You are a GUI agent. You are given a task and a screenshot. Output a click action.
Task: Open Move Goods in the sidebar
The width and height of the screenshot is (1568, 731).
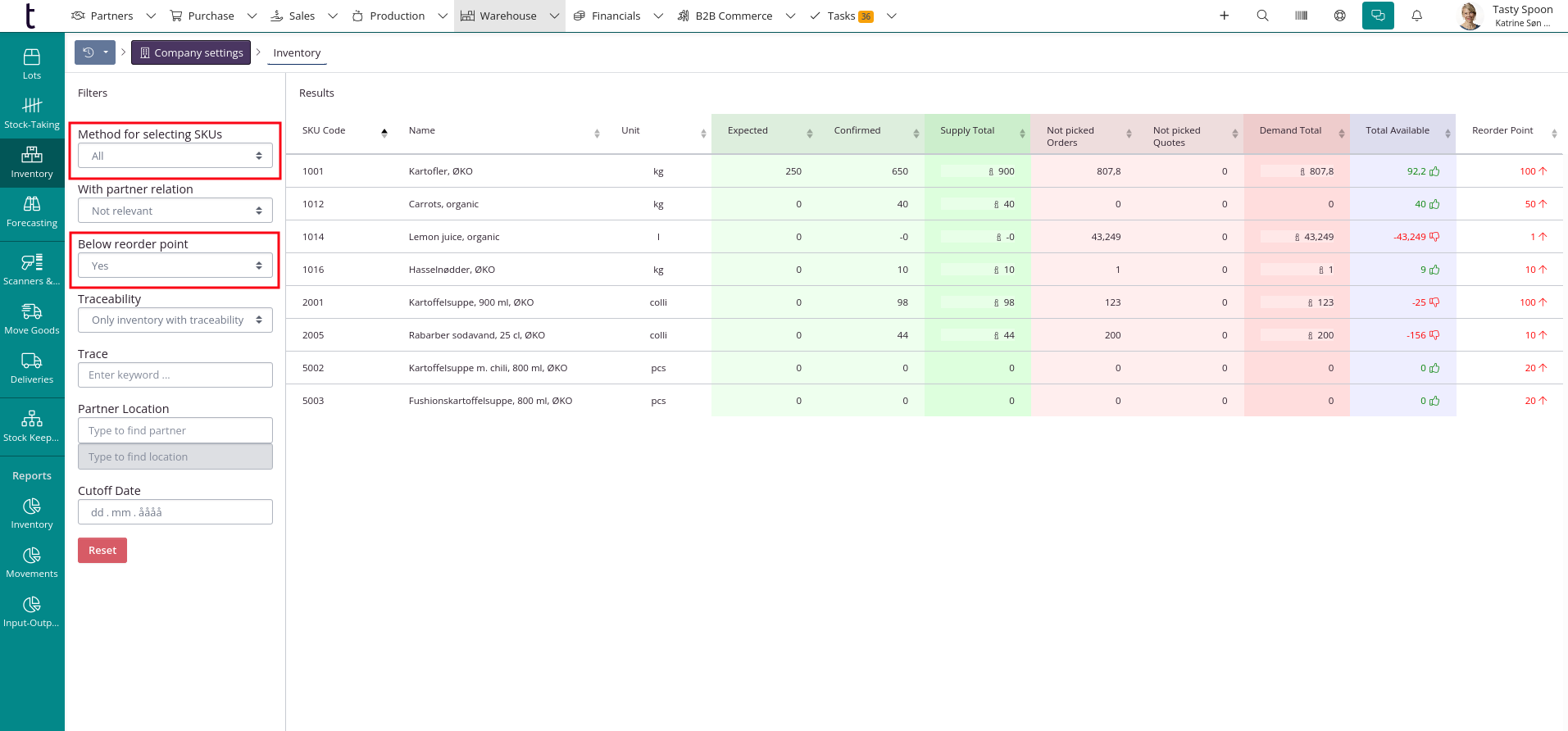click(32, 319)
